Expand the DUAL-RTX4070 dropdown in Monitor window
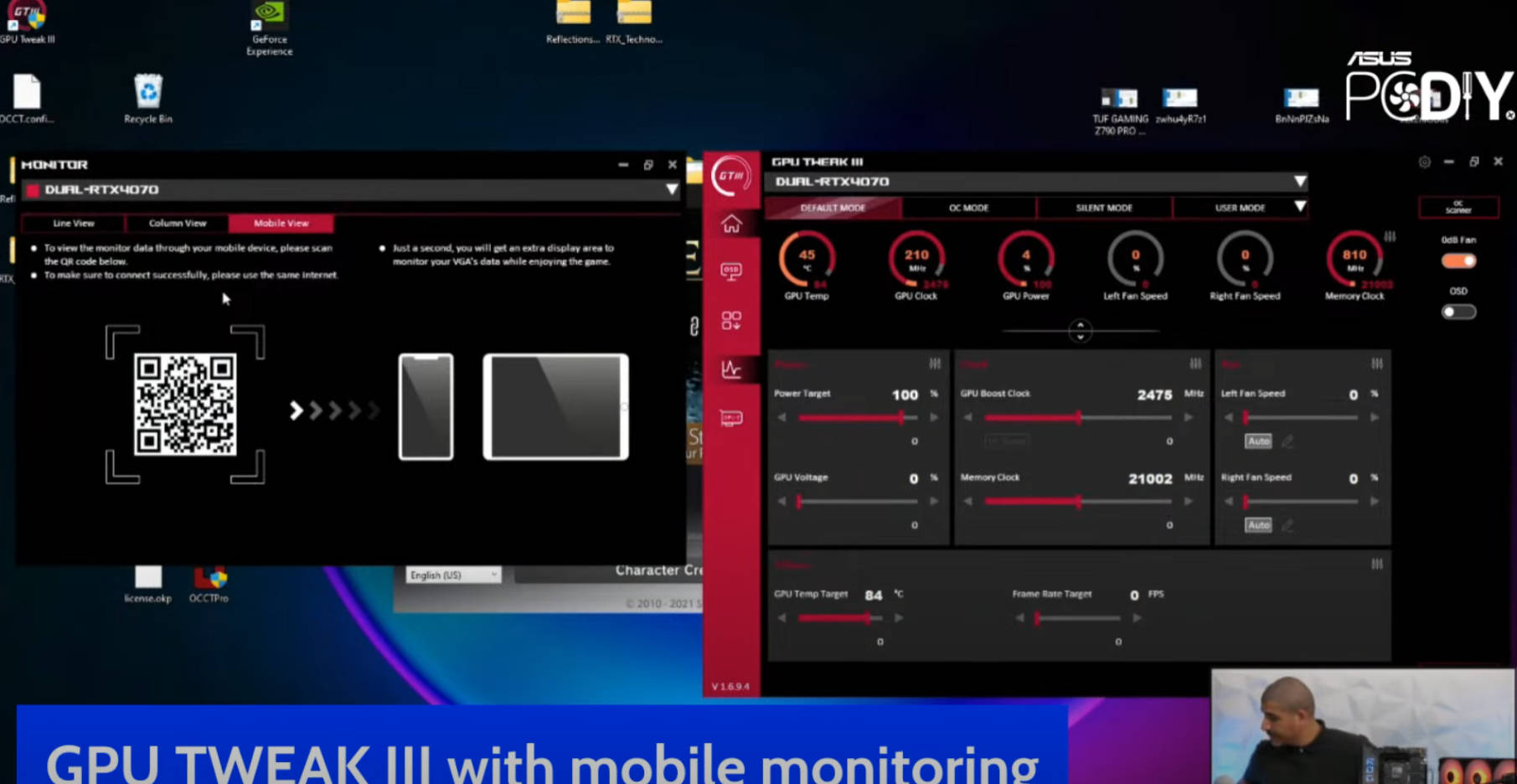1517x784 pixels. click(672, 190)
